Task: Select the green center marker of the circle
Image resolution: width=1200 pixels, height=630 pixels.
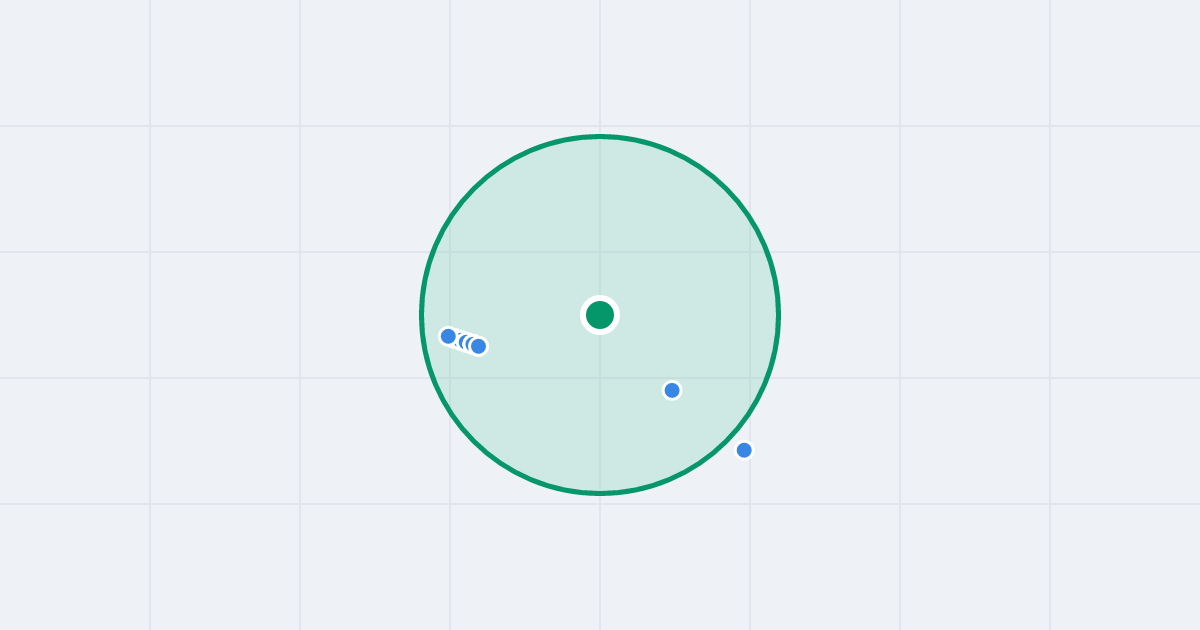Action: click(600, 315)
